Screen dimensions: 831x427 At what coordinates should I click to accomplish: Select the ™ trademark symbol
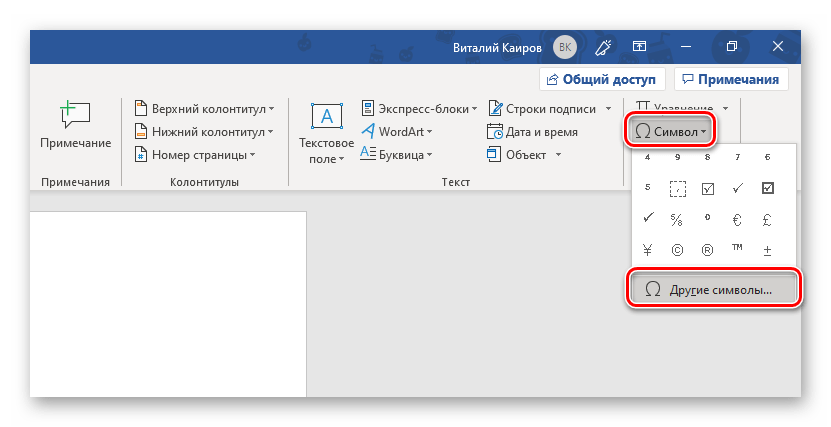coord(737,250)
